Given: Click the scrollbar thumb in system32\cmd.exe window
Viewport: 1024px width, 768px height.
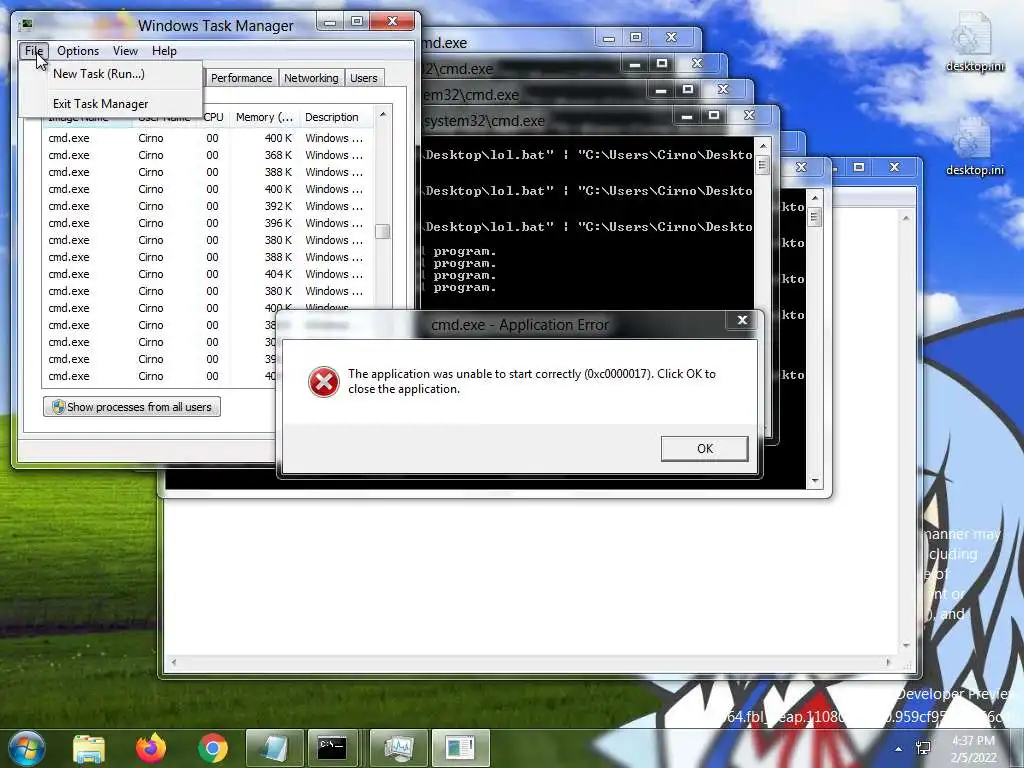Looking at the screenshot, I should click(761, 165).
